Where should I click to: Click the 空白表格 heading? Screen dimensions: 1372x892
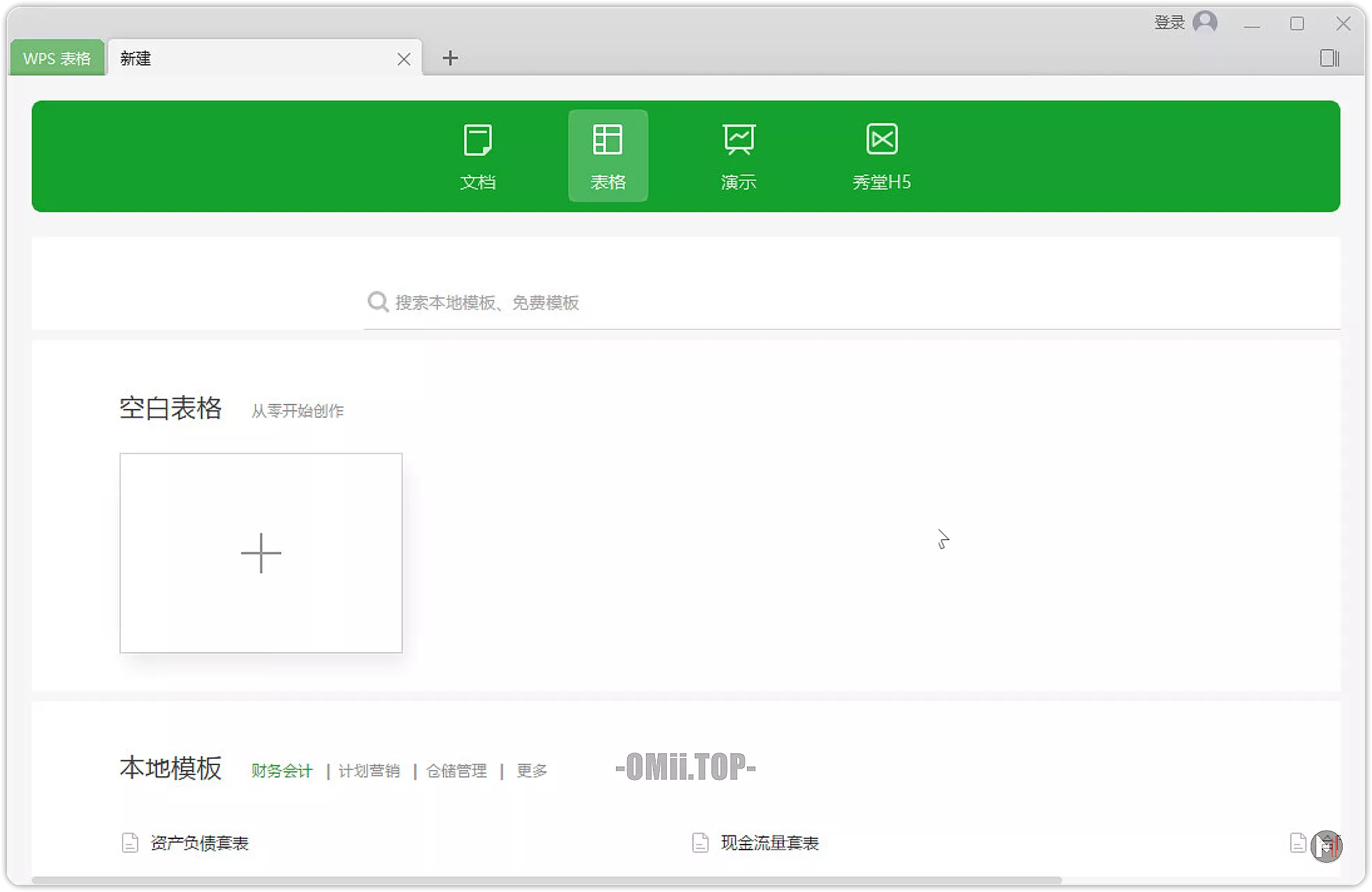pos(171,408)
